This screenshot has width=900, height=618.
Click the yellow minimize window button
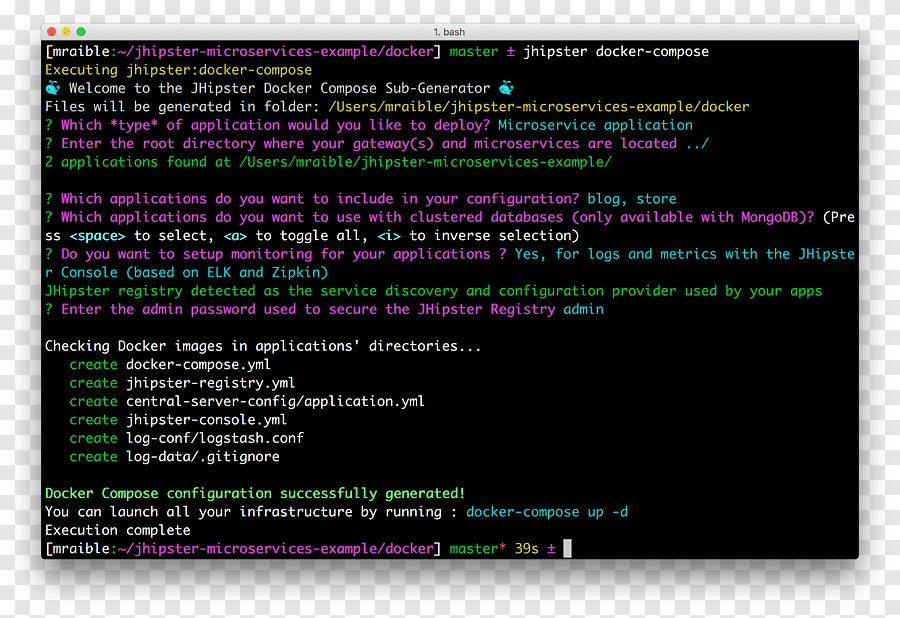[66, 32]
